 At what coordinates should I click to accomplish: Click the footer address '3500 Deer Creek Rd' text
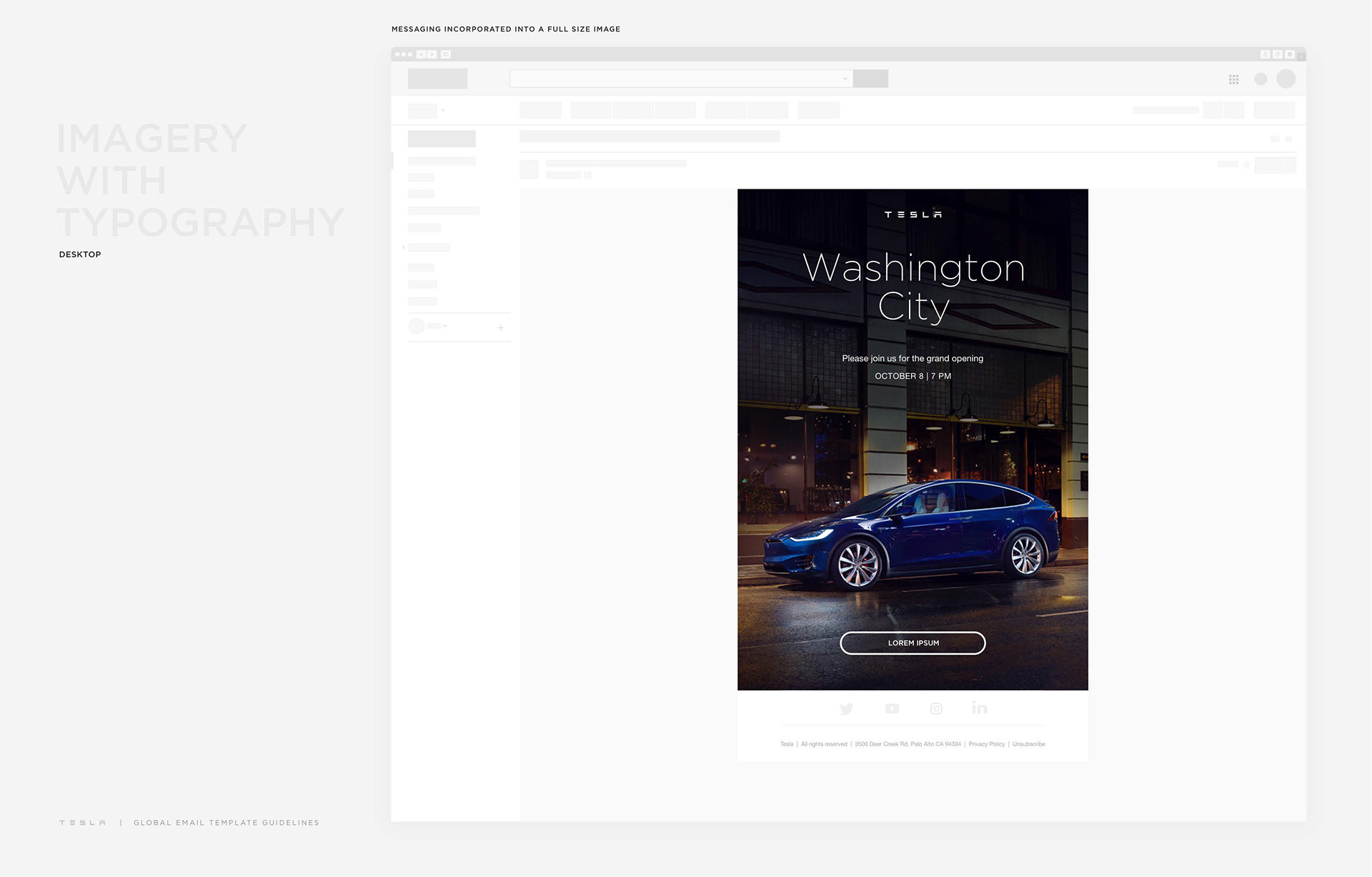pyautogui.click(x=908, y=744)
